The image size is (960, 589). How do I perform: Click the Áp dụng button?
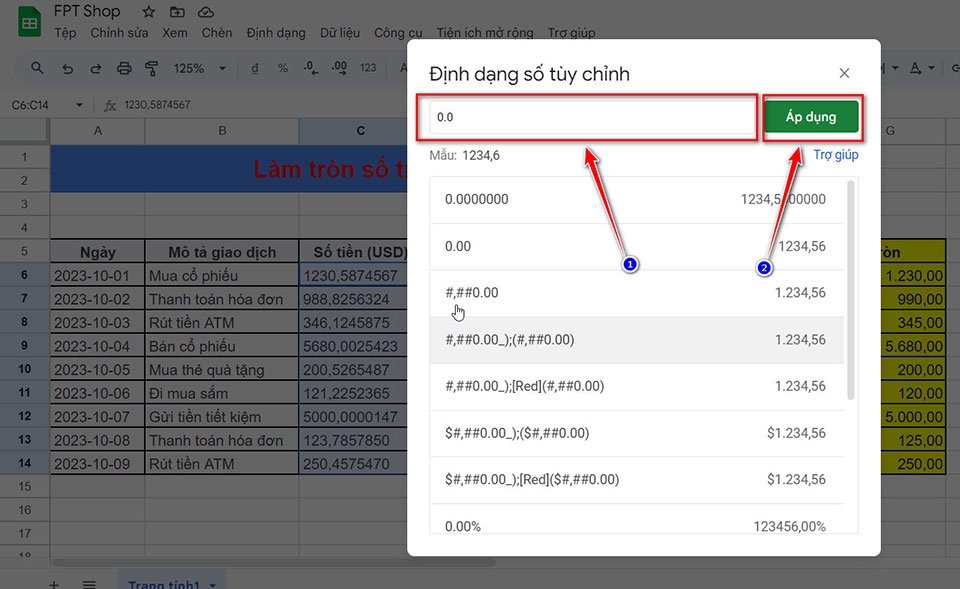(x=811, y=117)
